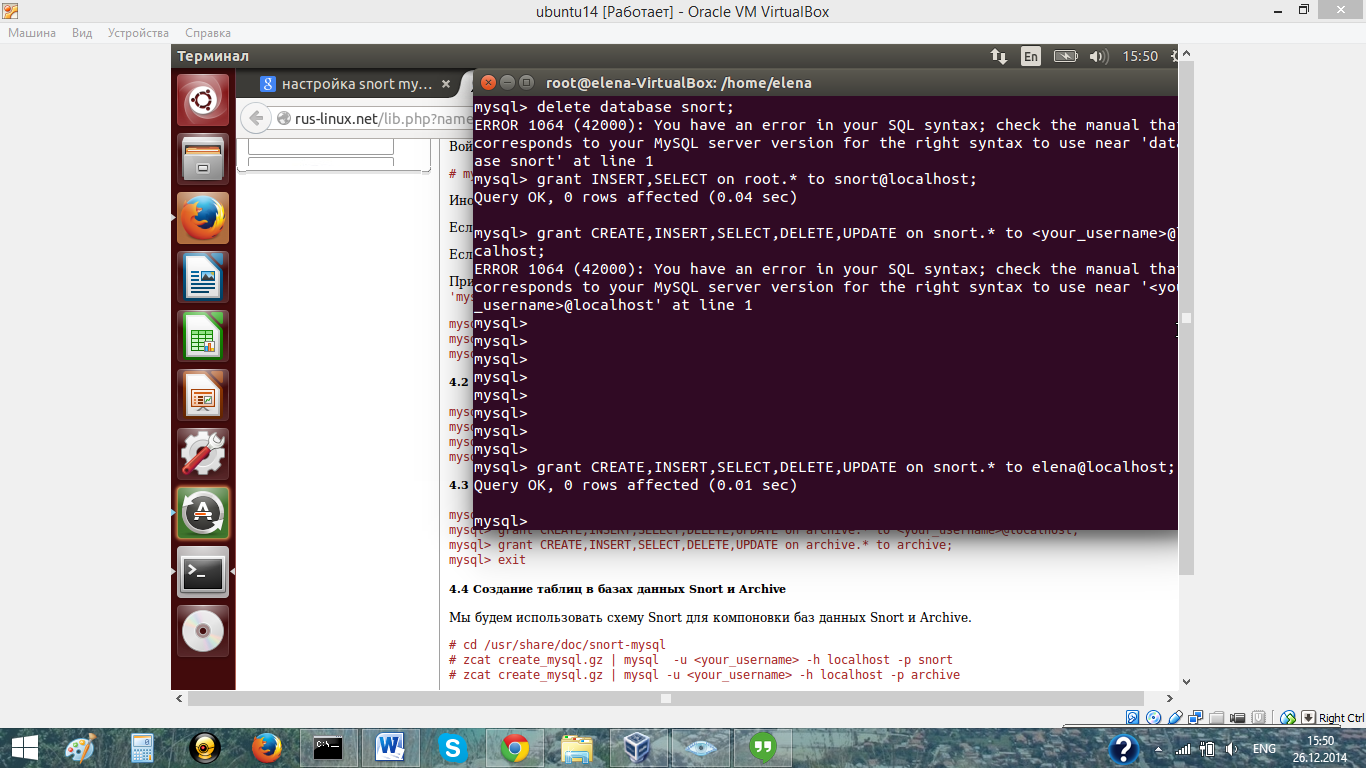Open LibreOffice Calc from the launcher

click(203, 336)
